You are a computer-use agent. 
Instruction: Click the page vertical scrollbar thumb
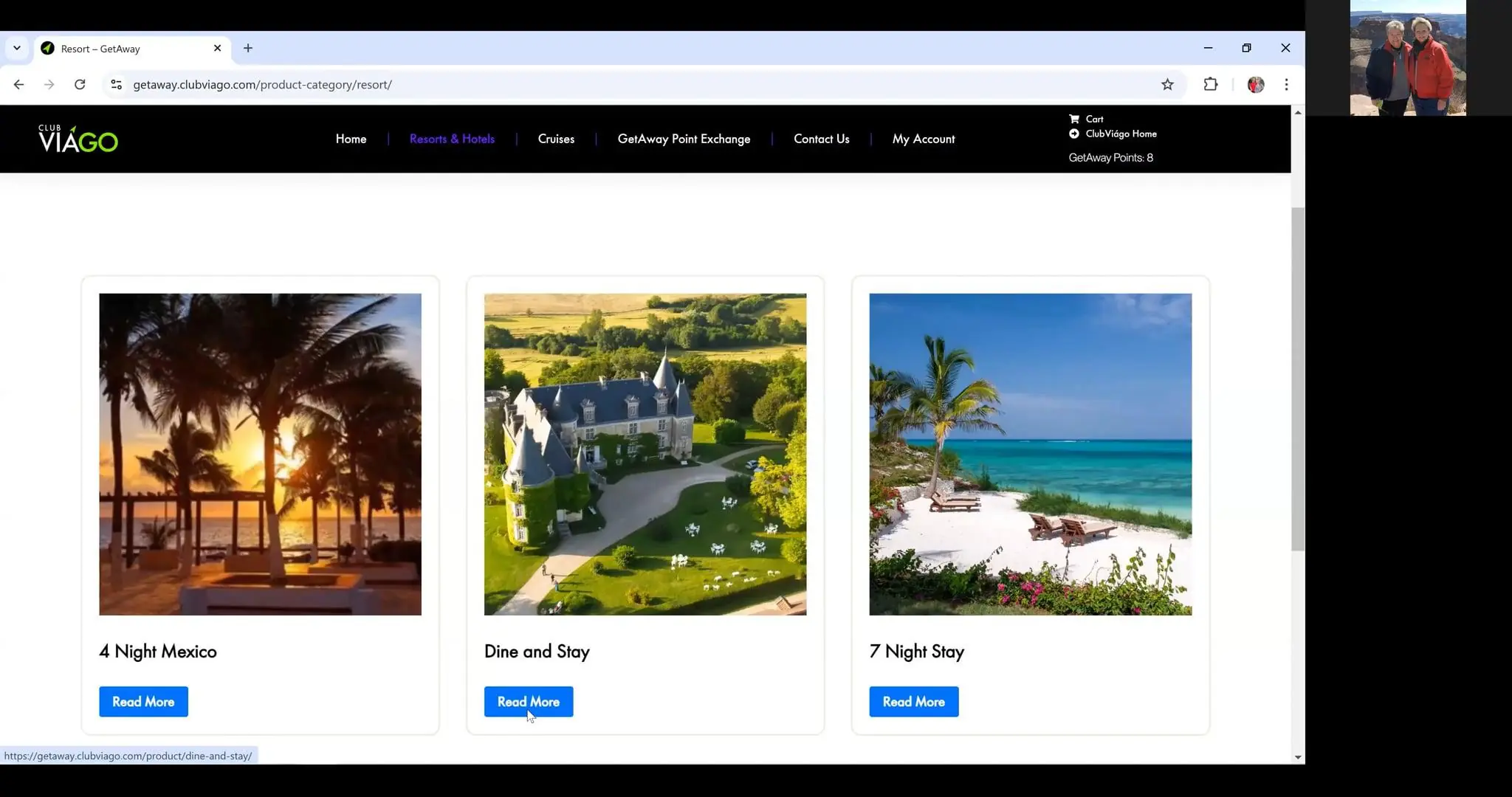1297,378
